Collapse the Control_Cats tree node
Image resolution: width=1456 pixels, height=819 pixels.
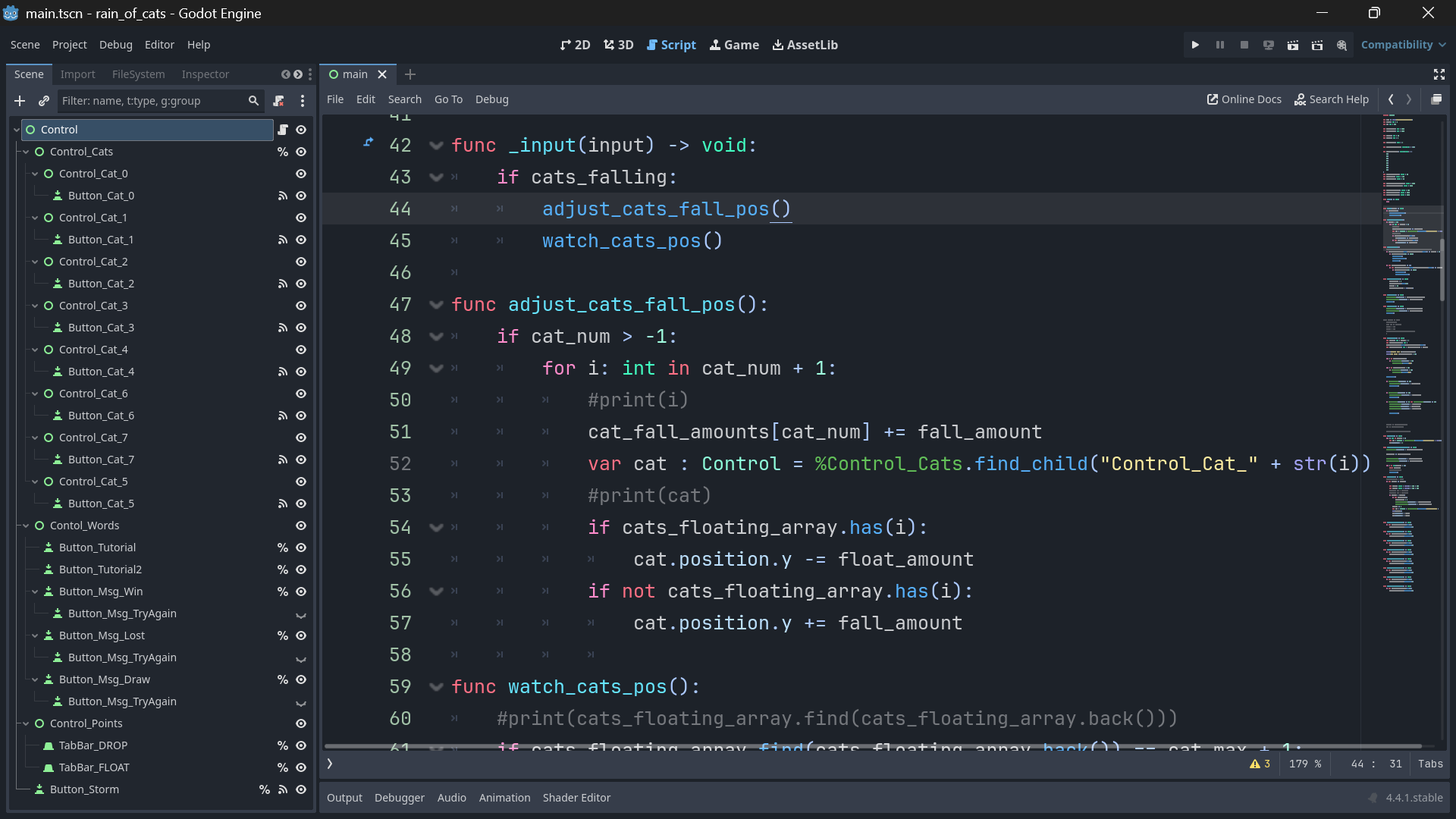[26, 152]
